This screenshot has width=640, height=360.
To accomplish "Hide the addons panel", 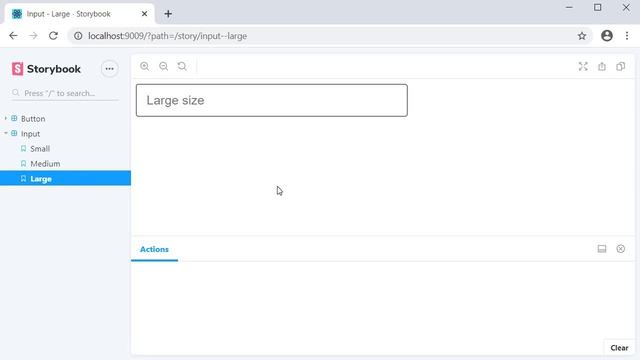I will coord(620,249).
